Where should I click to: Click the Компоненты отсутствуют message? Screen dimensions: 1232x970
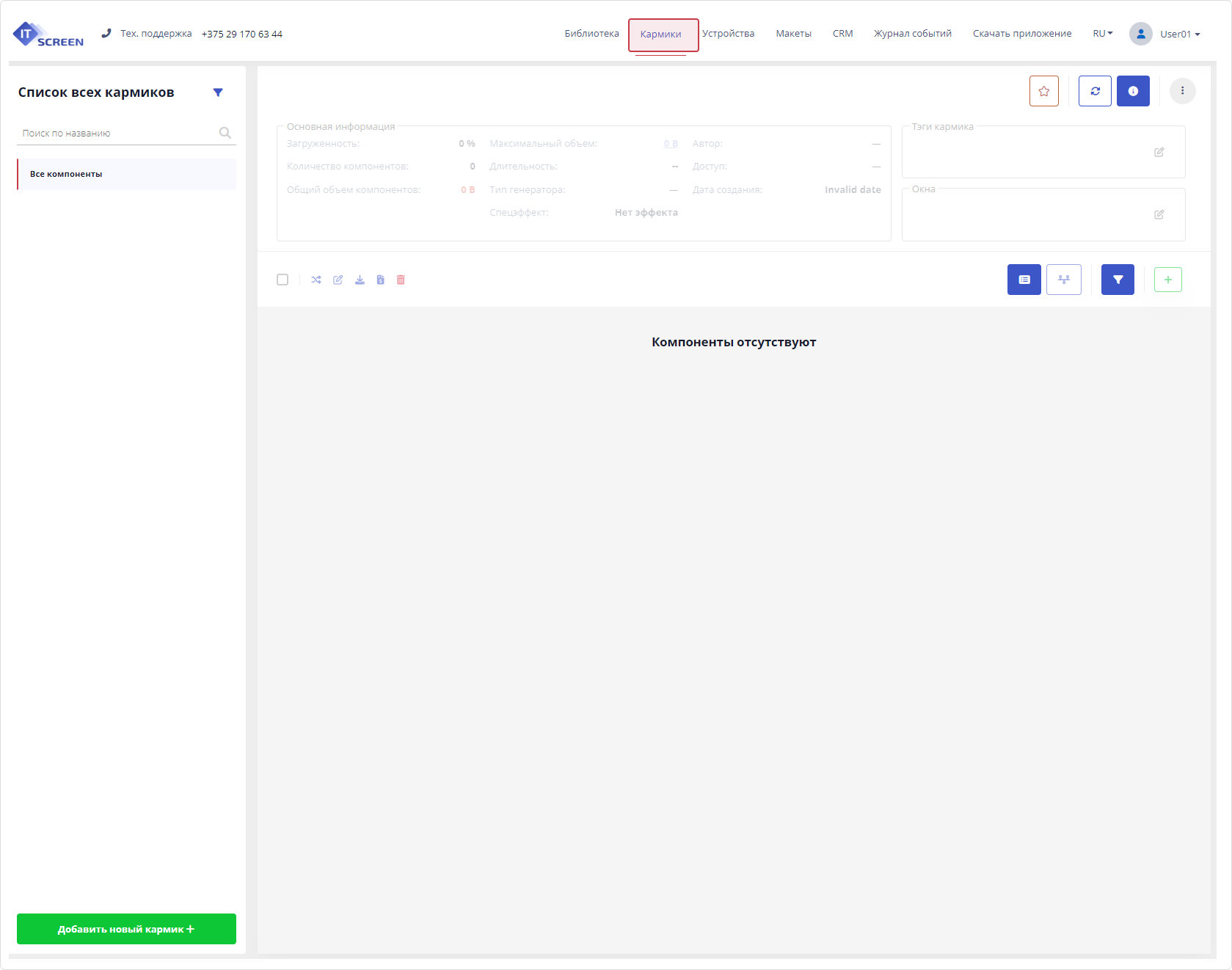[734, 342]
